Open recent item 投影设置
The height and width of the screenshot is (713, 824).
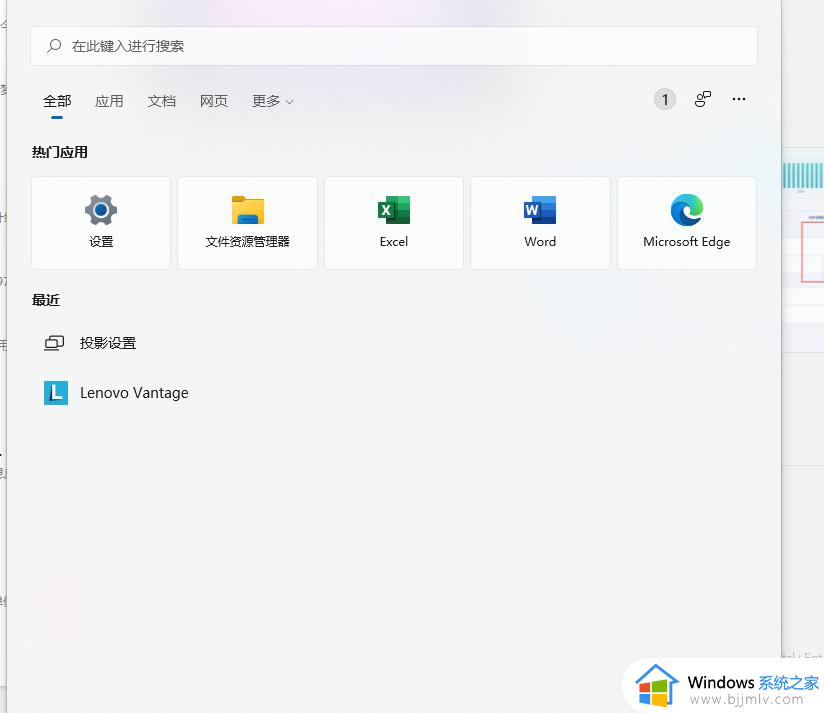pos(108,343)
